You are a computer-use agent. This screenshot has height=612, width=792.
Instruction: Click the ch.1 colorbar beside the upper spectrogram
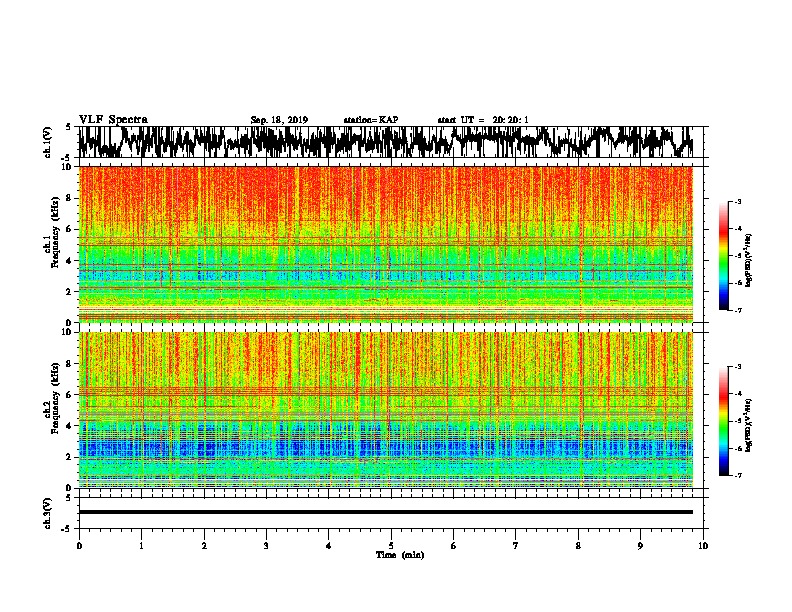pos(723,256)
